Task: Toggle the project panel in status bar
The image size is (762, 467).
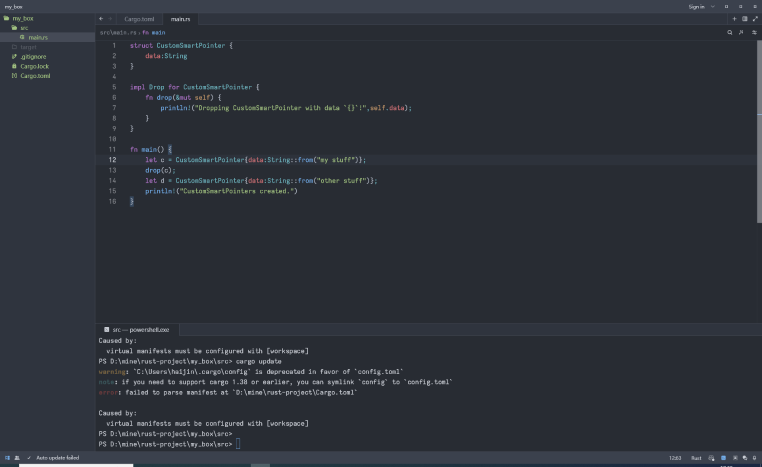Action: (7, 458)
